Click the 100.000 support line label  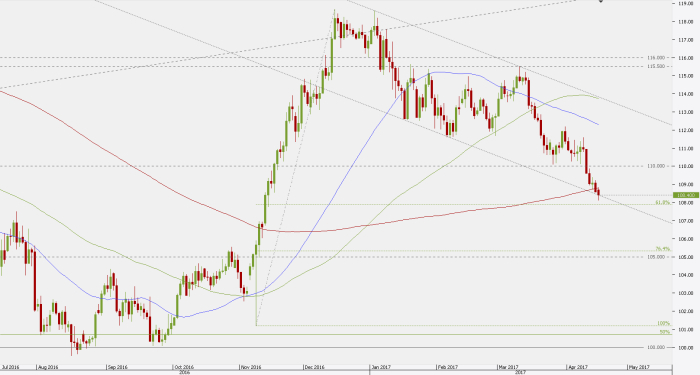point(656,347)
